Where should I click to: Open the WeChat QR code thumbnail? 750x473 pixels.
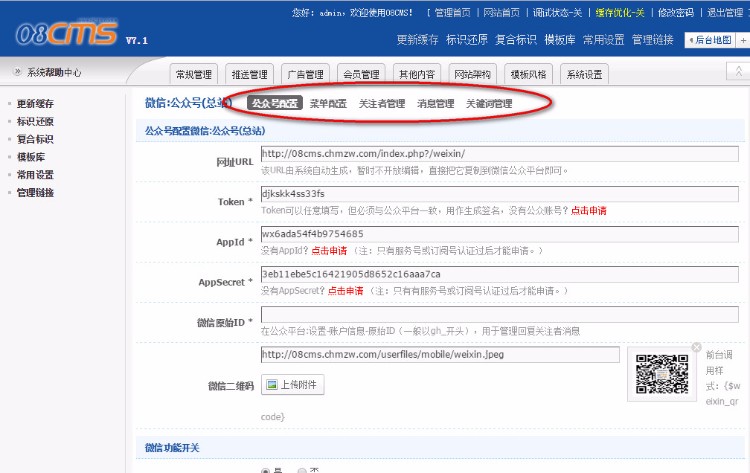(x=662, y=374)
